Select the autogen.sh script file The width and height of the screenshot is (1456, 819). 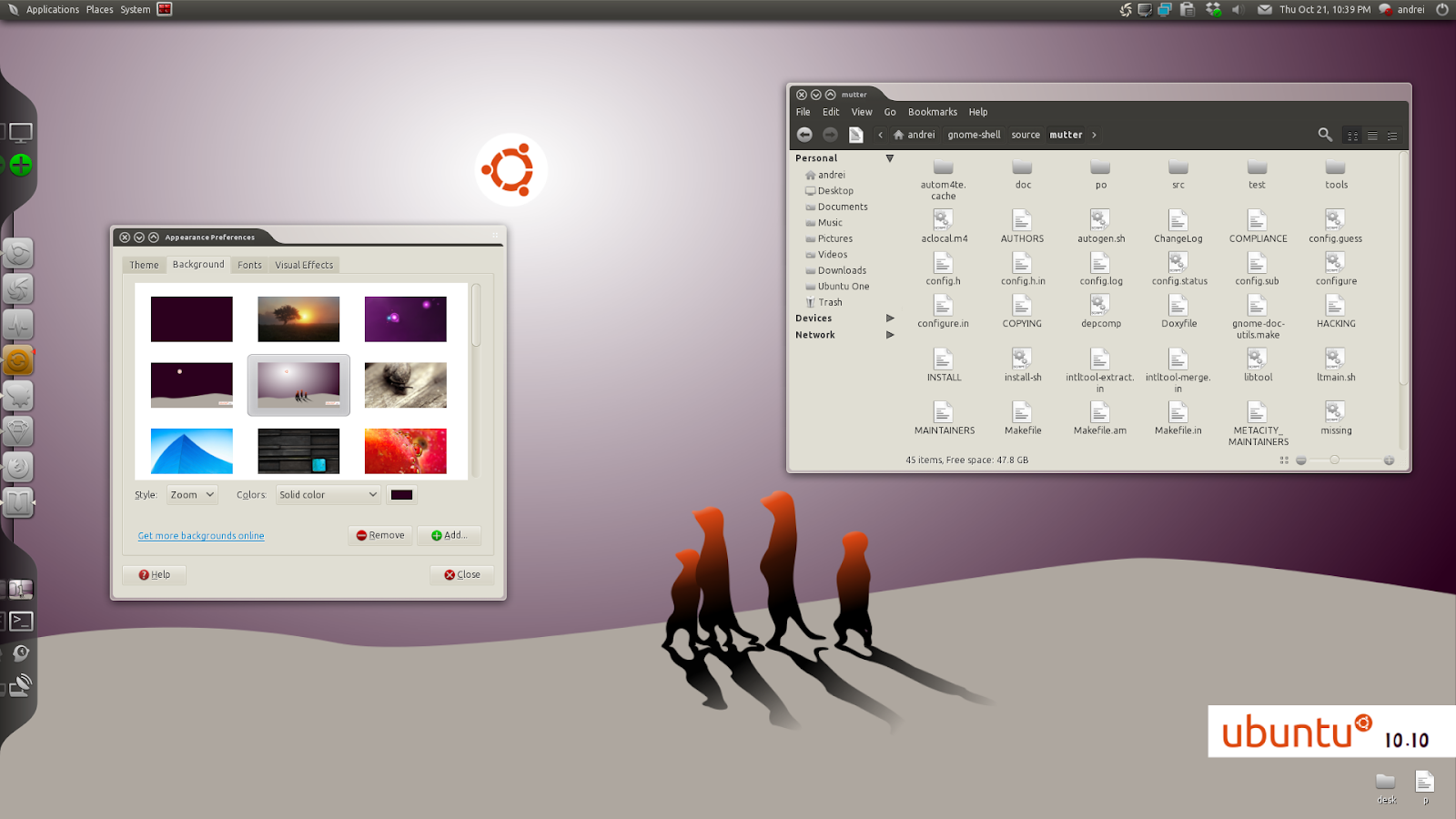(1100, 227)
